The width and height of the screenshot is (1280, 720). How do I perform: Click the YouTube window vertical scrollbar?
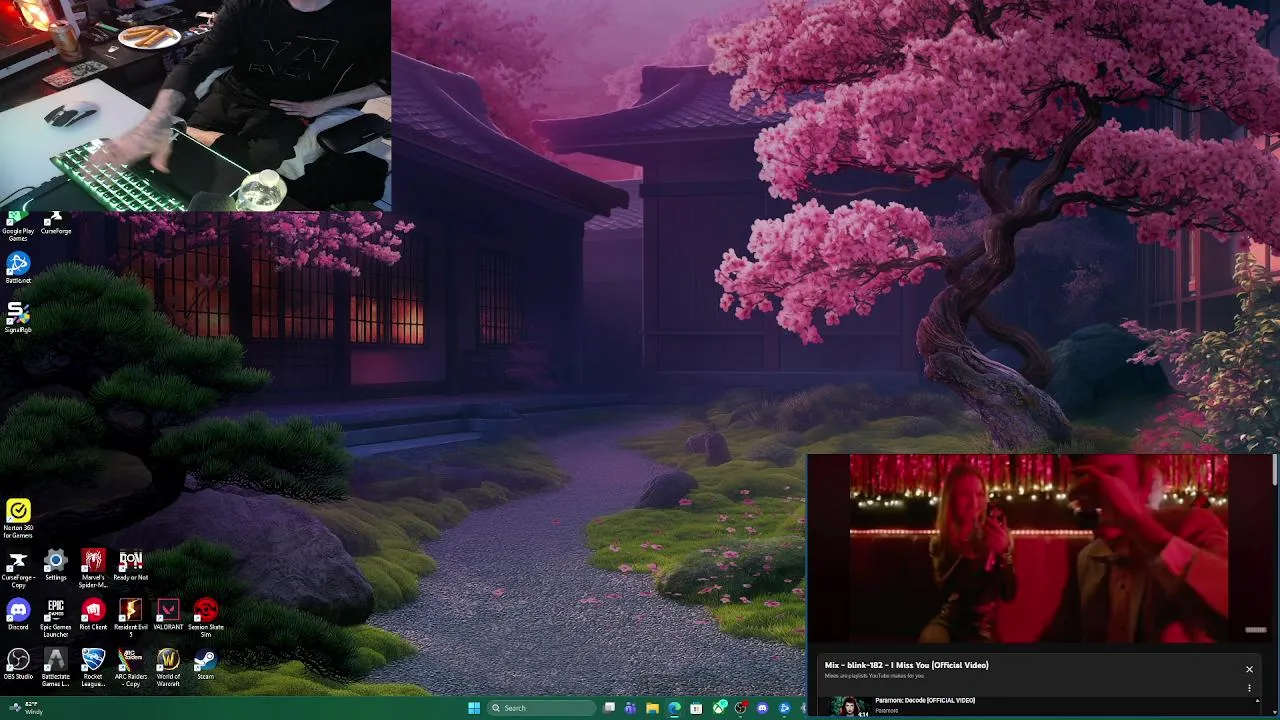click(x=1275, y=471)
